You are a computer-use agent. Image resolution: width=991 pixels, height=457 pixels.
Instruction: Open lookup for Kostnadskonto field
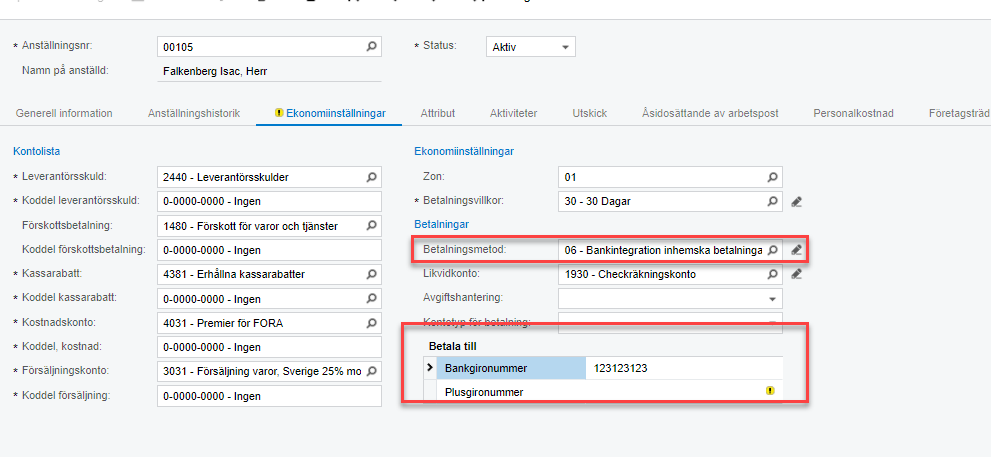[371, 323]
